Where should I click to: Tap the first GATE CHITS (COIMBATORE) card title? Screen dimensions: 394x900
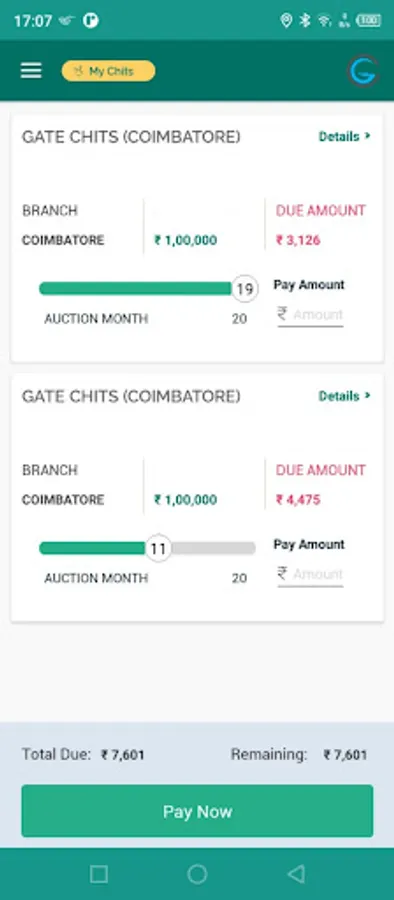tap(131, 137)
